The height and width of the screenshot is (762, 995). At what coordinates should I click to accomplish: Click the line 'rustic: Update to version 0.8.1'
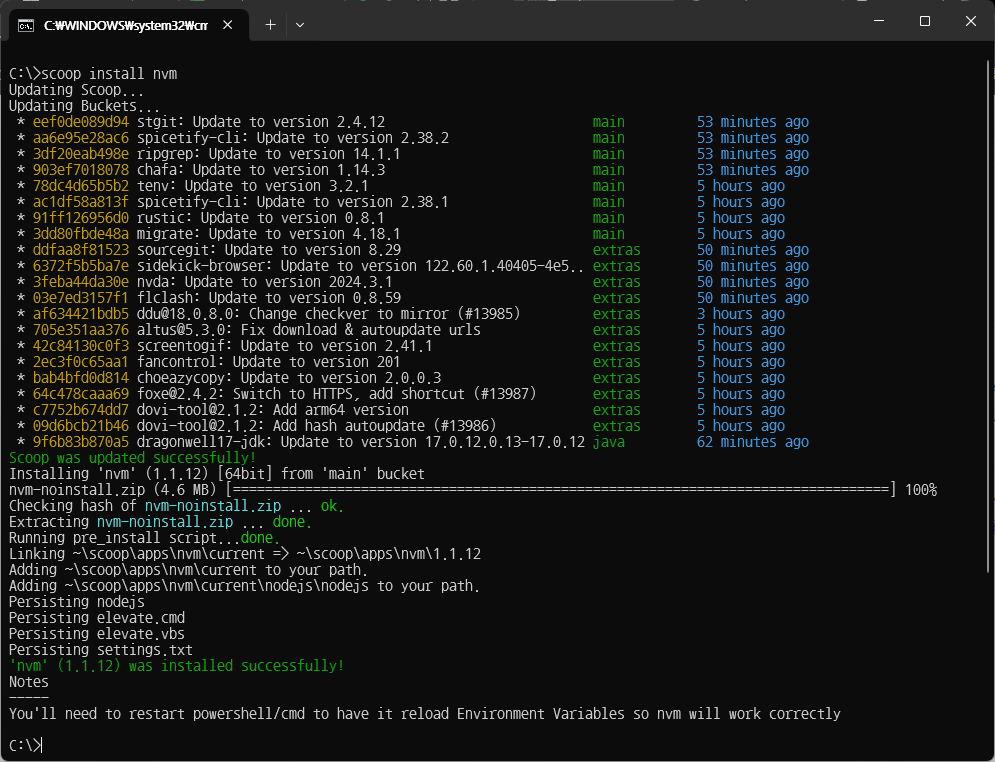point(261,218)
